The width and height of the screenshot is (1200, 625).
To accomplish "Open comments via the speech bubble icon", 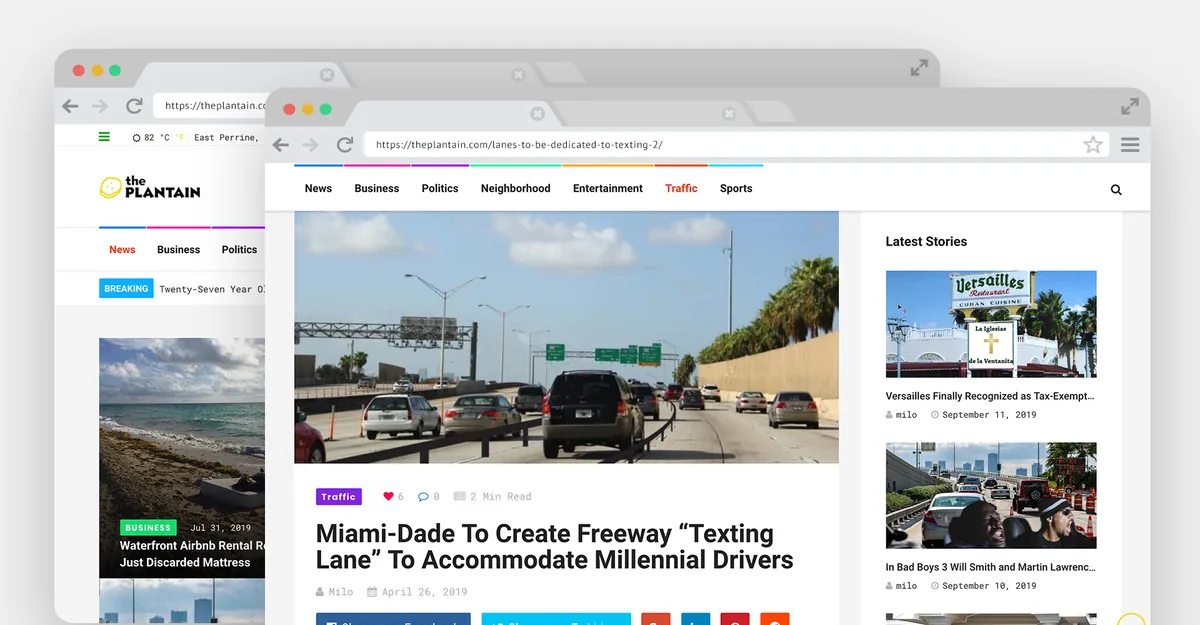I will [x=423, y=496].
